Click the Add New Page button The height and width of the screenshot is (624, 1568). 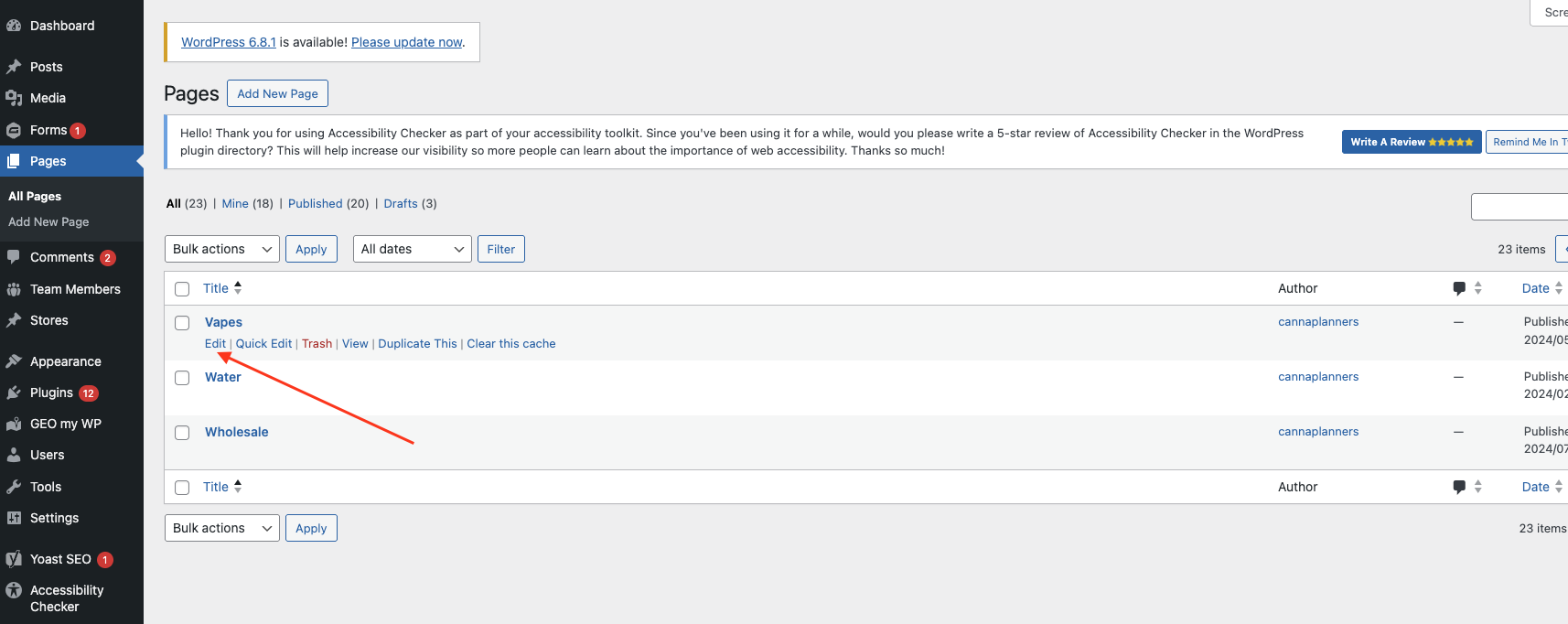[x=278, y=93]
